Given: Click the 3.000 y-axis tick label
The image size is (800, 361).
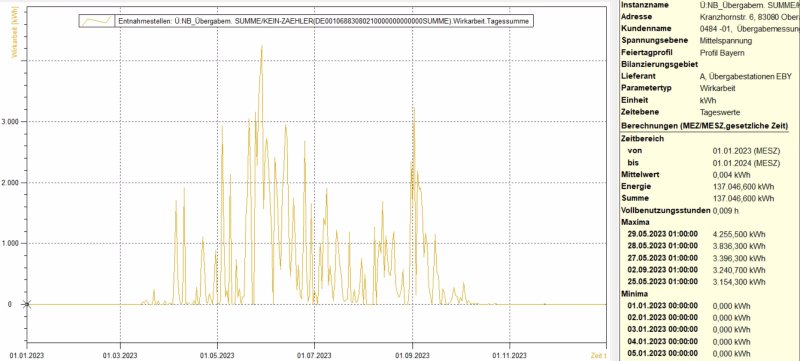Looking at the screenshot, I should point(11,121).
